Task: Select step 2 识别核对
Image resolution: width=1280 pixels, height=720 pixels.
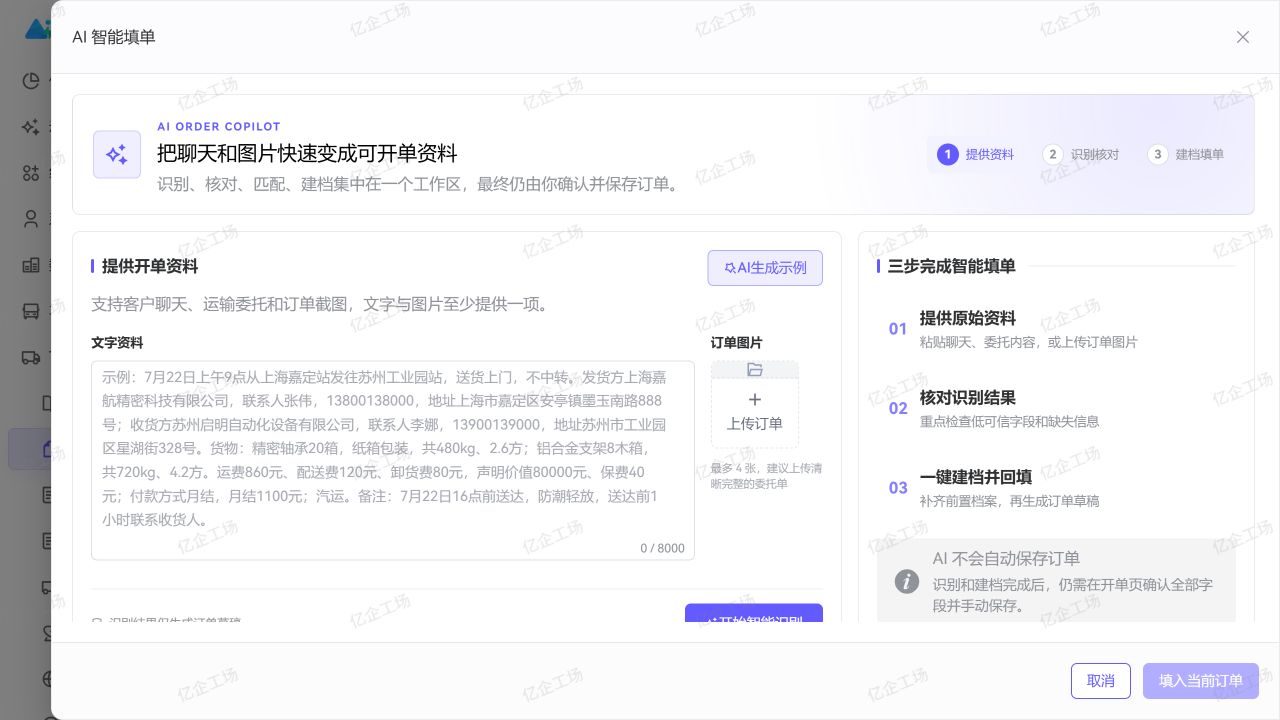Action: (1081, 154)
